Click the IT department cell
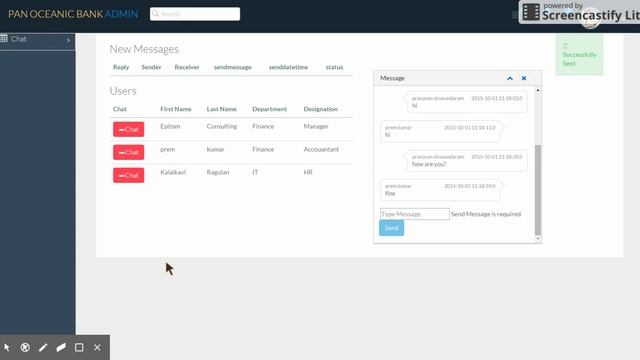Viewport: 640px width, 360px height. coord(255,172)
